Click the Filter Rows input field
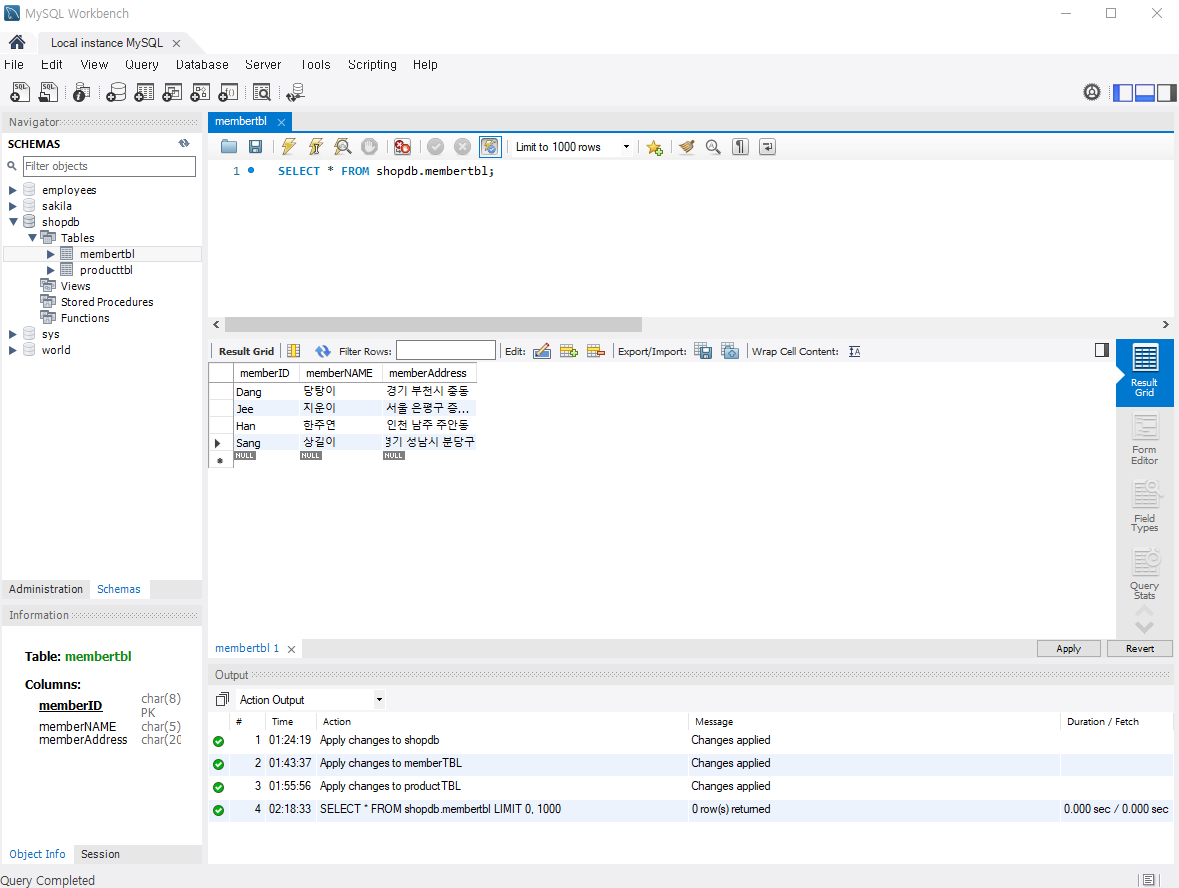Image resolution: width=1179 pixels, height=888 pixels. tap(446, 350)
